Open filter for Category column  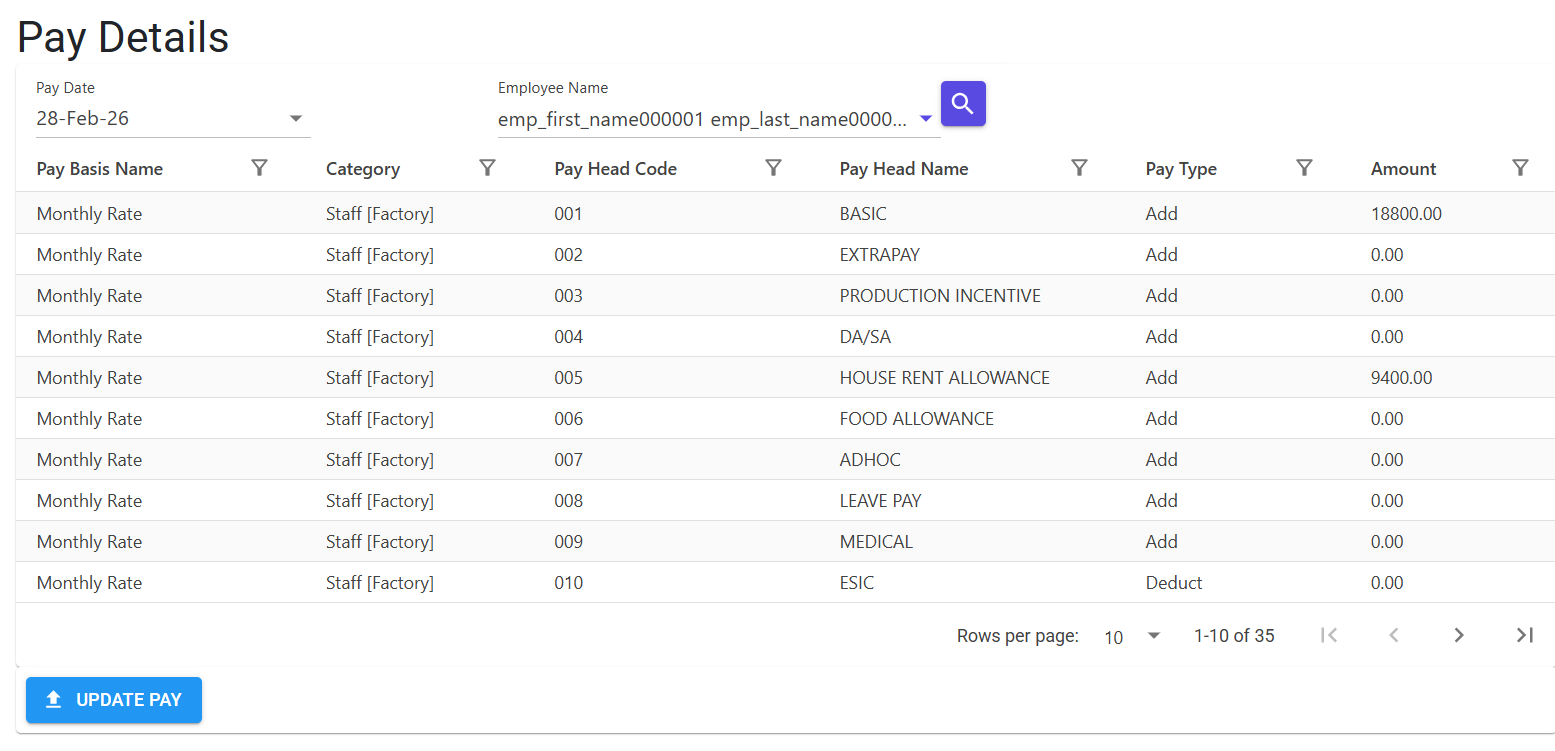tap(488, 168)
